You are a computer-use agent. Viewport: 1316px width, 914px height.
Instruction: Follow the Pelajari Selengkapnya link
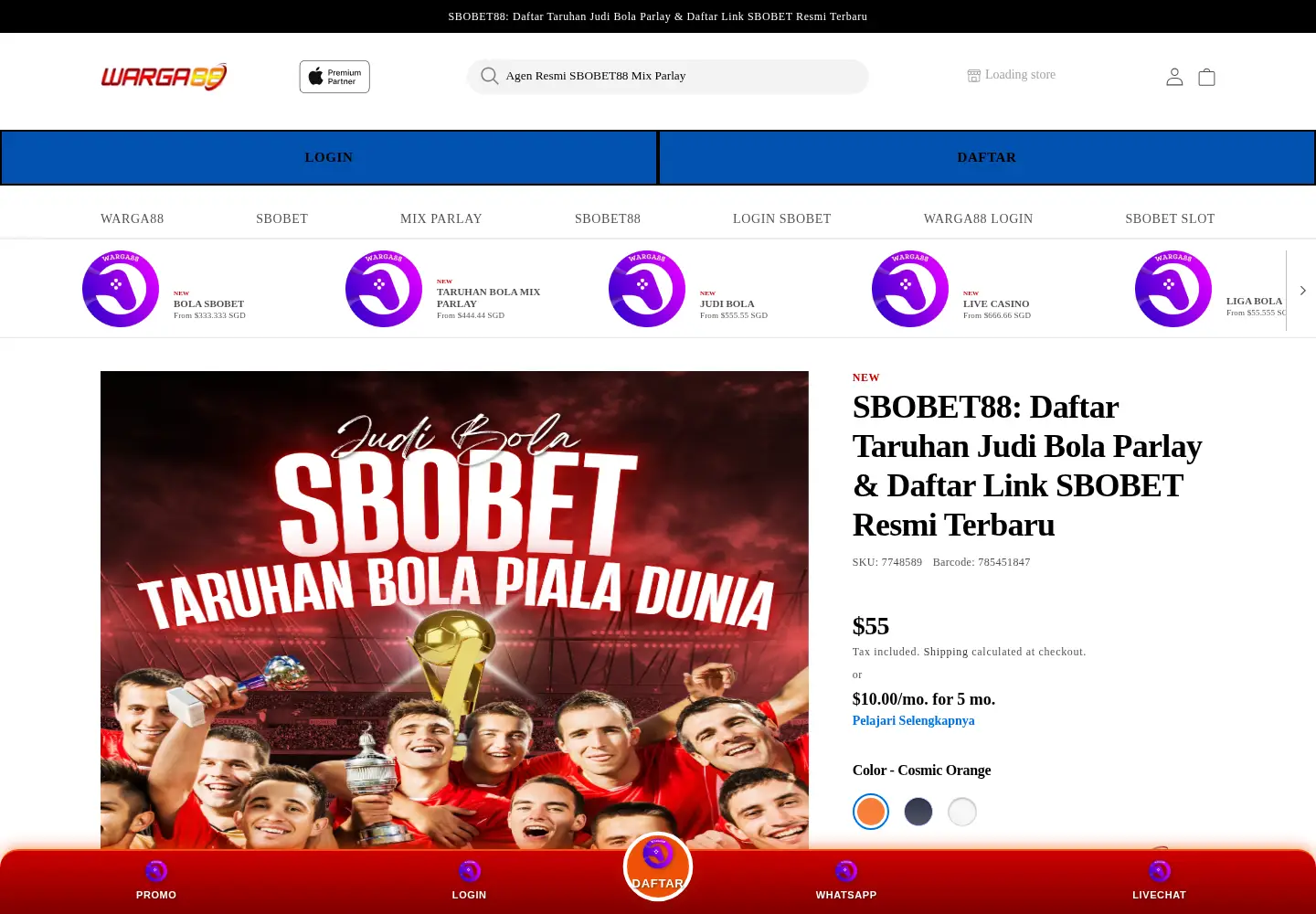(914, 721)
